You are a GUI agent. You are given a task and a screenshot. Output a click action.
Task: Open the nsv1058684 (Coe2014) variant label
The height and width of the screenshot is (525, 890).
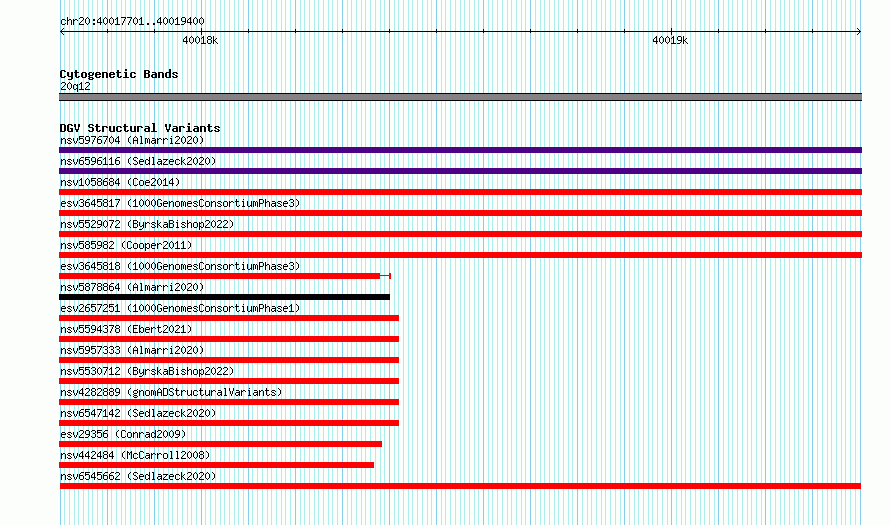[120, 182]
